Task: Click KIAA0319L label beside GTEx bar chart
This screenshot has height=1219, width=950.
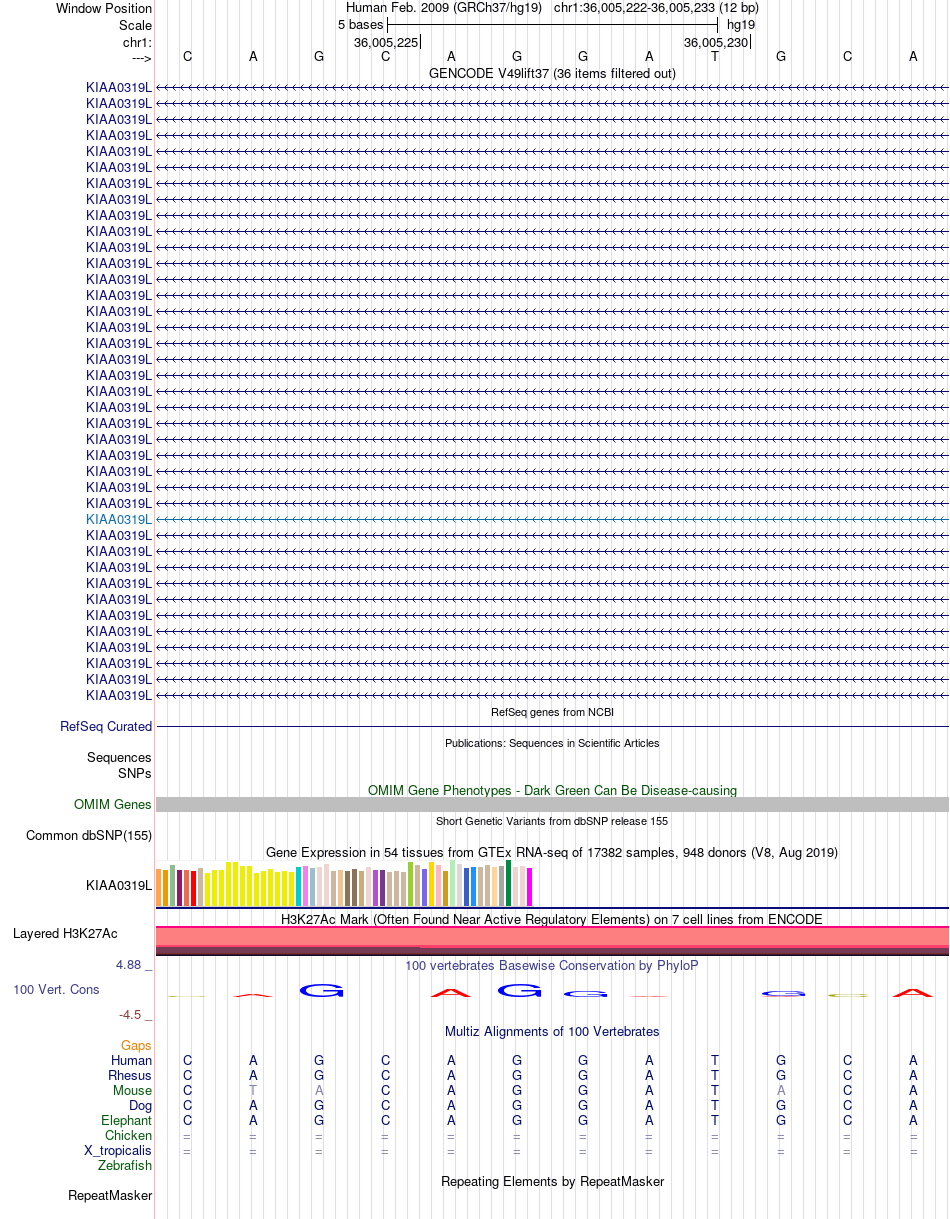Action: [119, 885]
